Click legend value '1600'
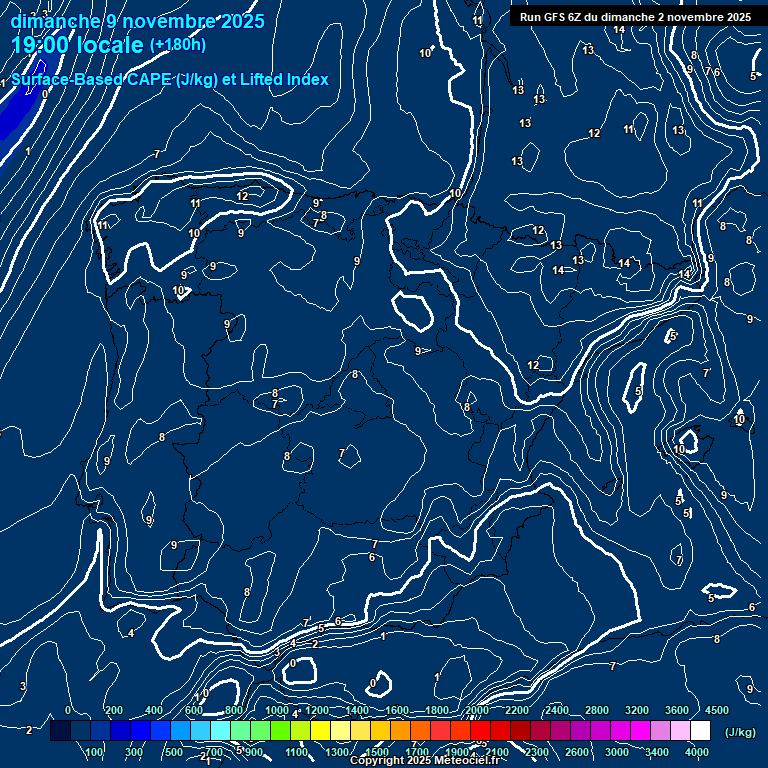This screenshot has width=768, height=768. (397, 710)
